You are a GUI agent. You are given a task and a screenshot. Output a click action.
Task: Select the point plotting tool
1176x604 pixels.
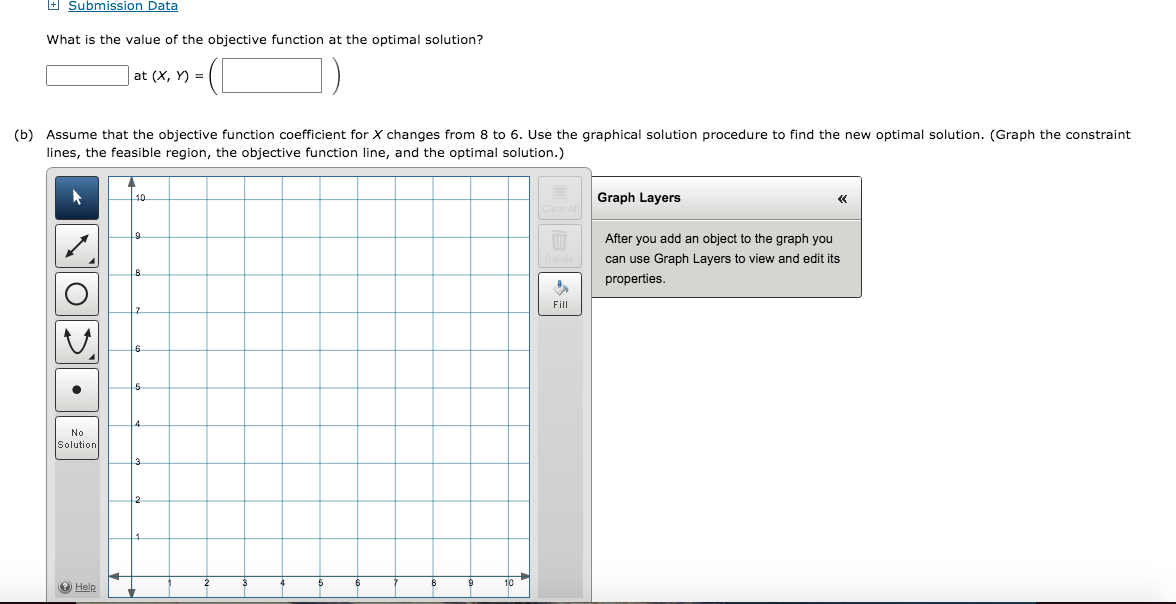[76, 389]
